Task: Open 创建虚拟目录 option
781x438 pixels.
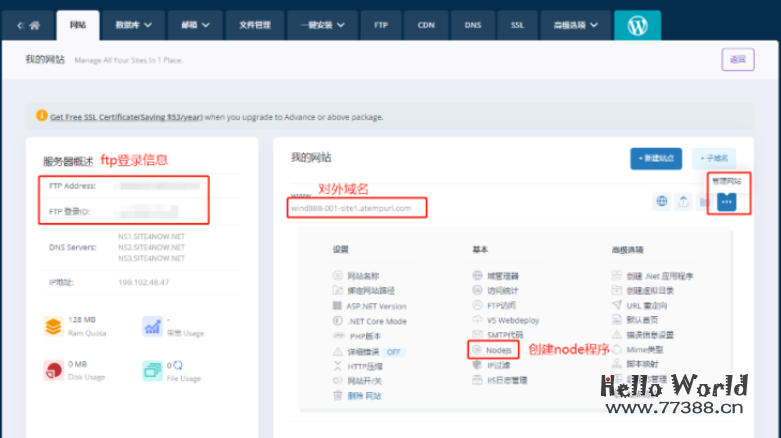Action: click(x=650, y=290)
